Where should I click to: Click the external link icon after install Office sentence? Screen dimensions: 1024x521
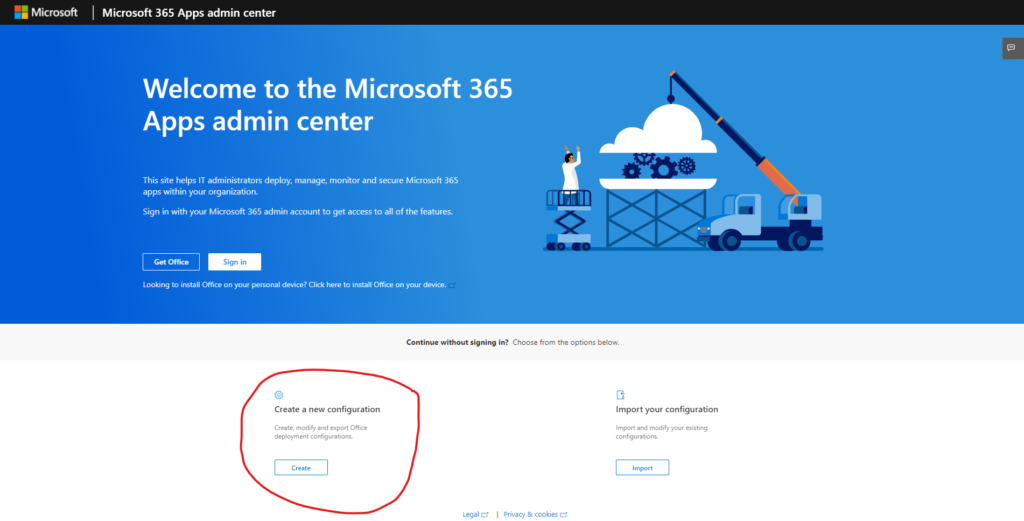[x=452, y=285]
